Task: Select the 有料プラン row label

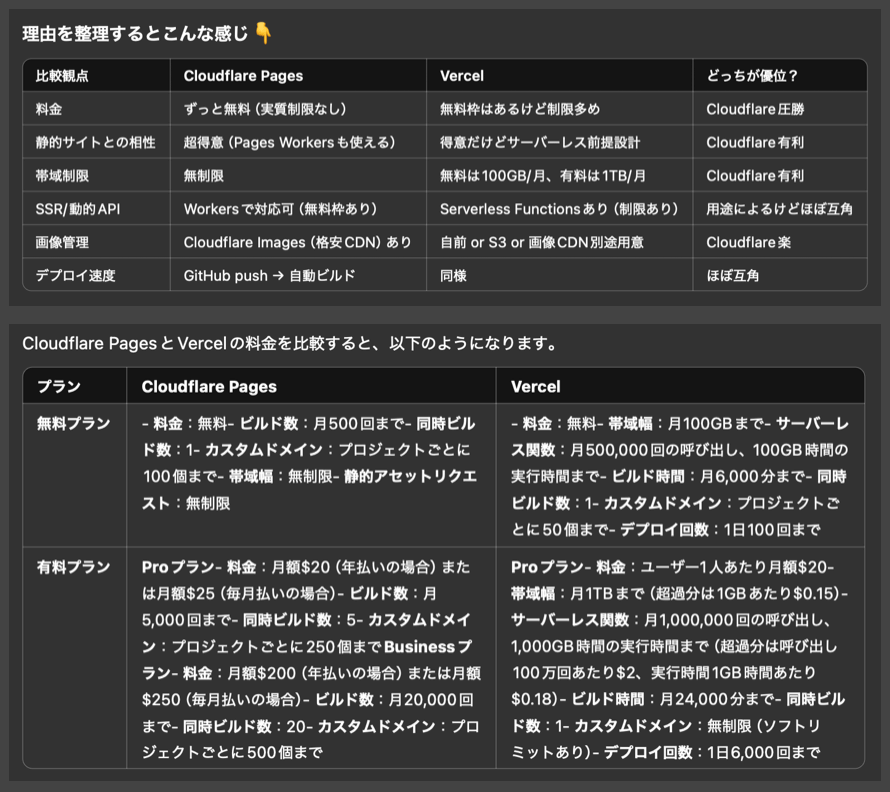Action: (73, 567)
